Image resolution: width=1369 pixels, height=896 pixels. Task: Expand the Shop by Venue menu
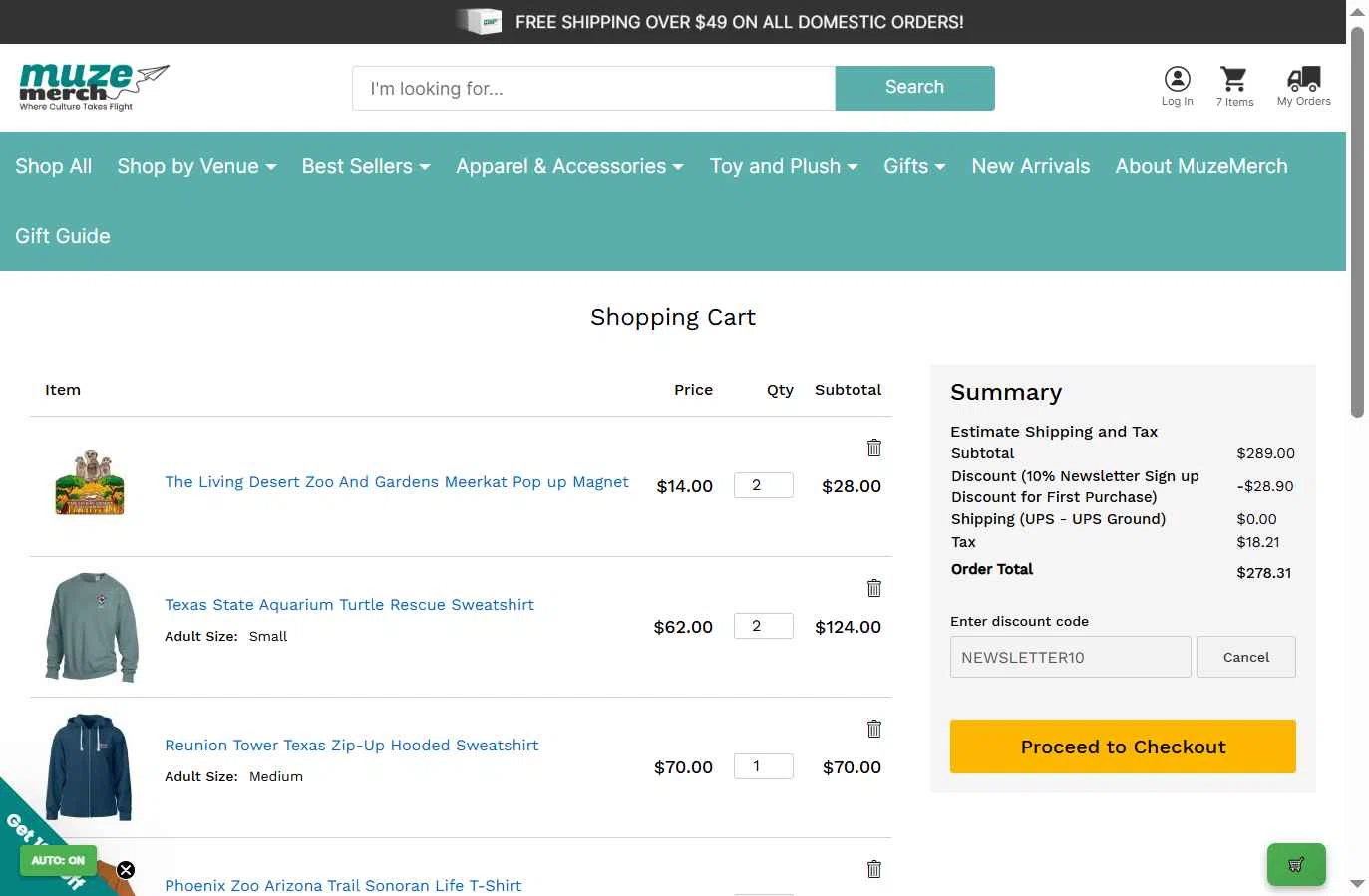pyautogui.click(x=196, y=166)
